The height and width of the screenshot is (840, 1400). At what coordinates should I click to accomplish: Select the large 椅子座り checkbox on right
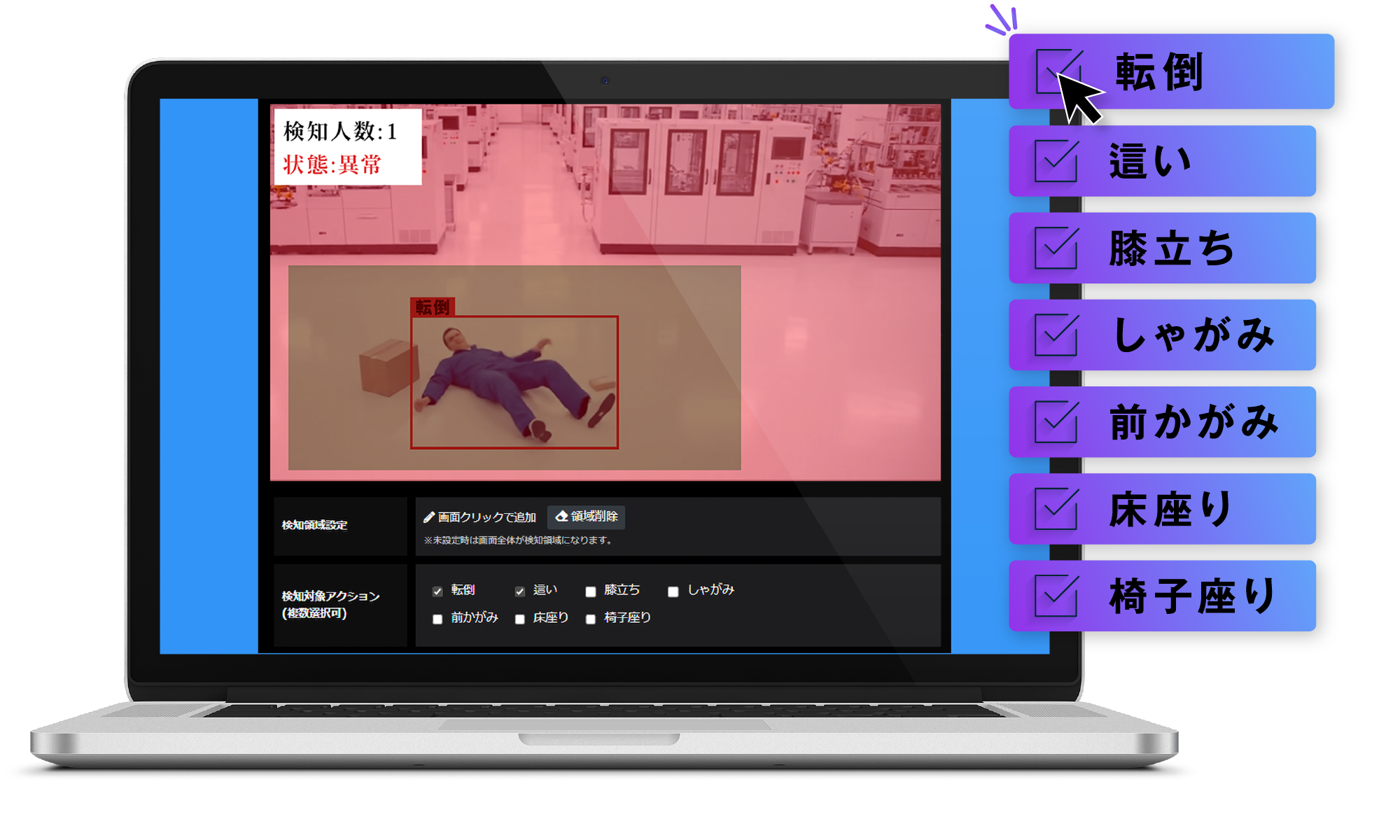[x=1056, y=596]
